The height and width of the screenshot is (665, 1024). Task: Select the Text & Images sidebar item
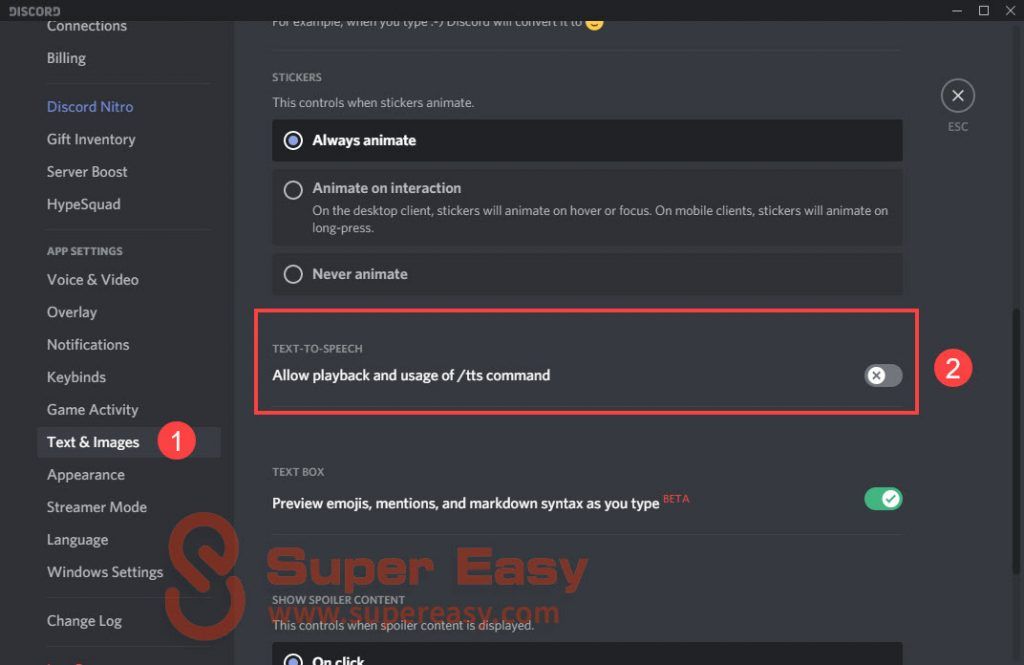tap(93, 442)
